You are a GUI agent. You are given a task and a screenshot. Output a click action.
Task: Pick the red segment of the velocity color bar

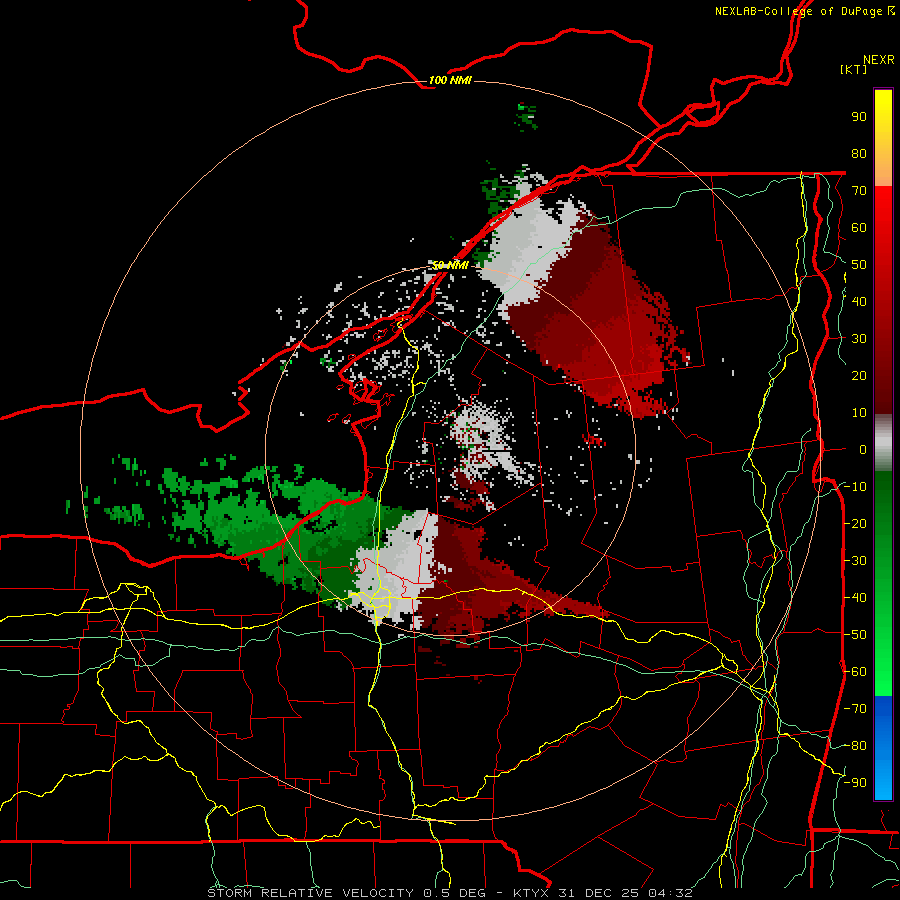point(883,300)
